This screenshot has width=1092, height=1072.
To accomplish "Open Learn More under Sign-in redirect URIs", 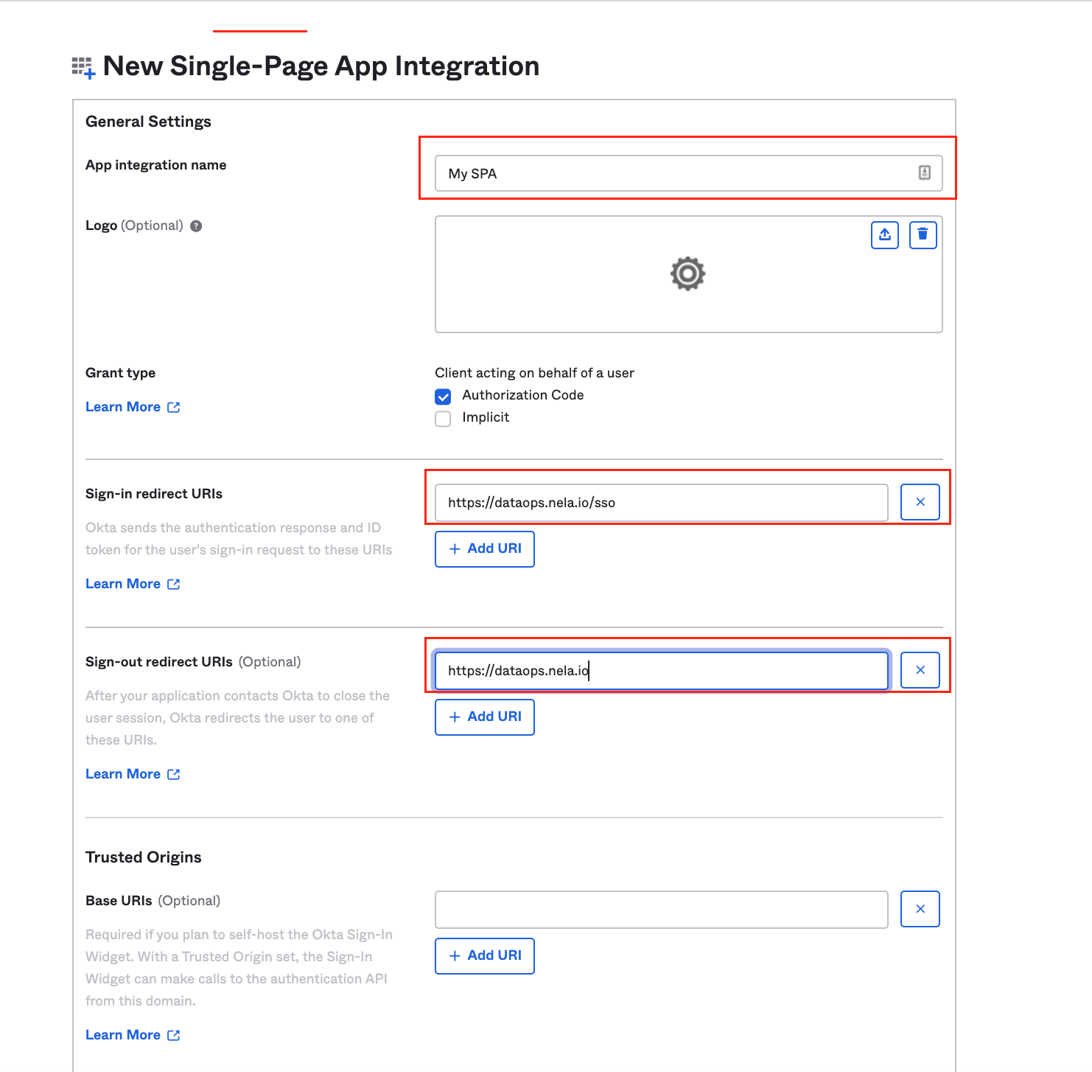I will click(132, 584).
